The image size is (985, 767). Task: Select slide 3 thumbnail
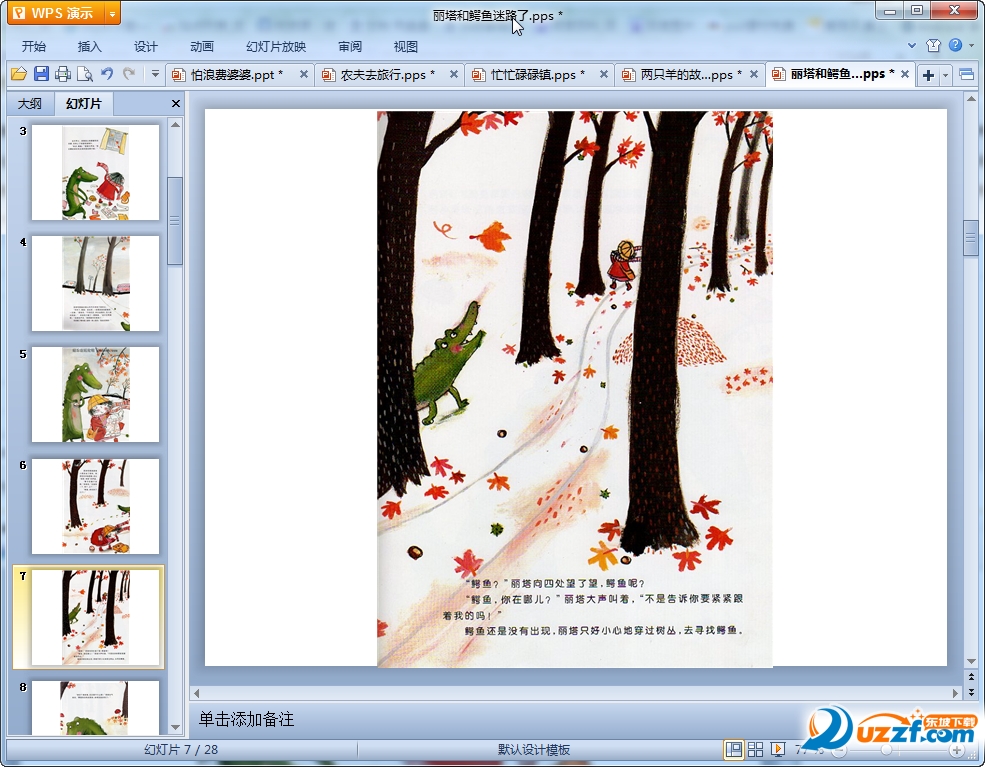pos(95,172)
